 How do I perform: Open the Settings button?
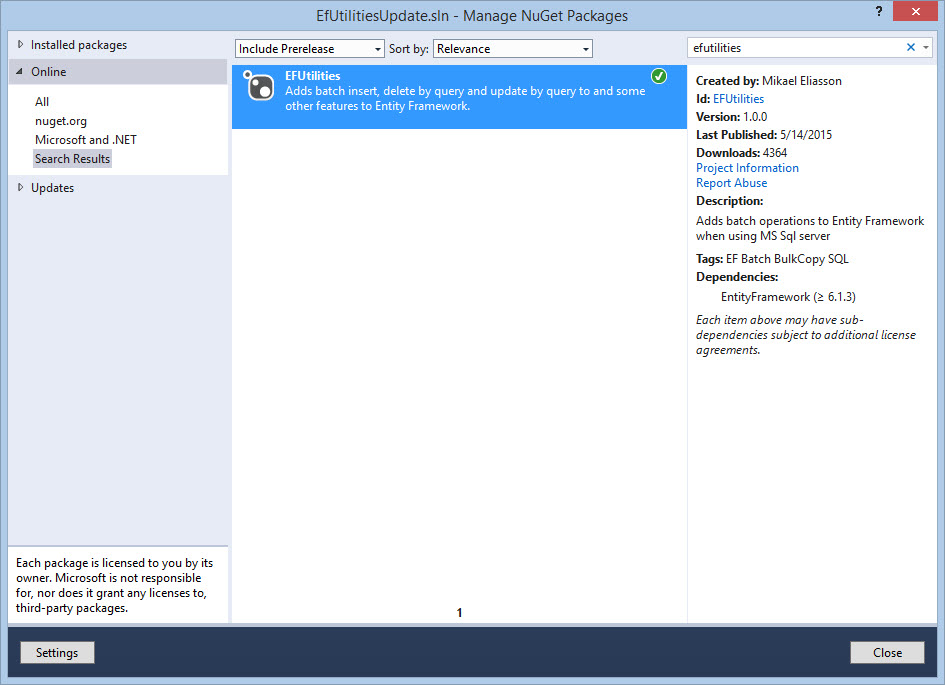57,652
